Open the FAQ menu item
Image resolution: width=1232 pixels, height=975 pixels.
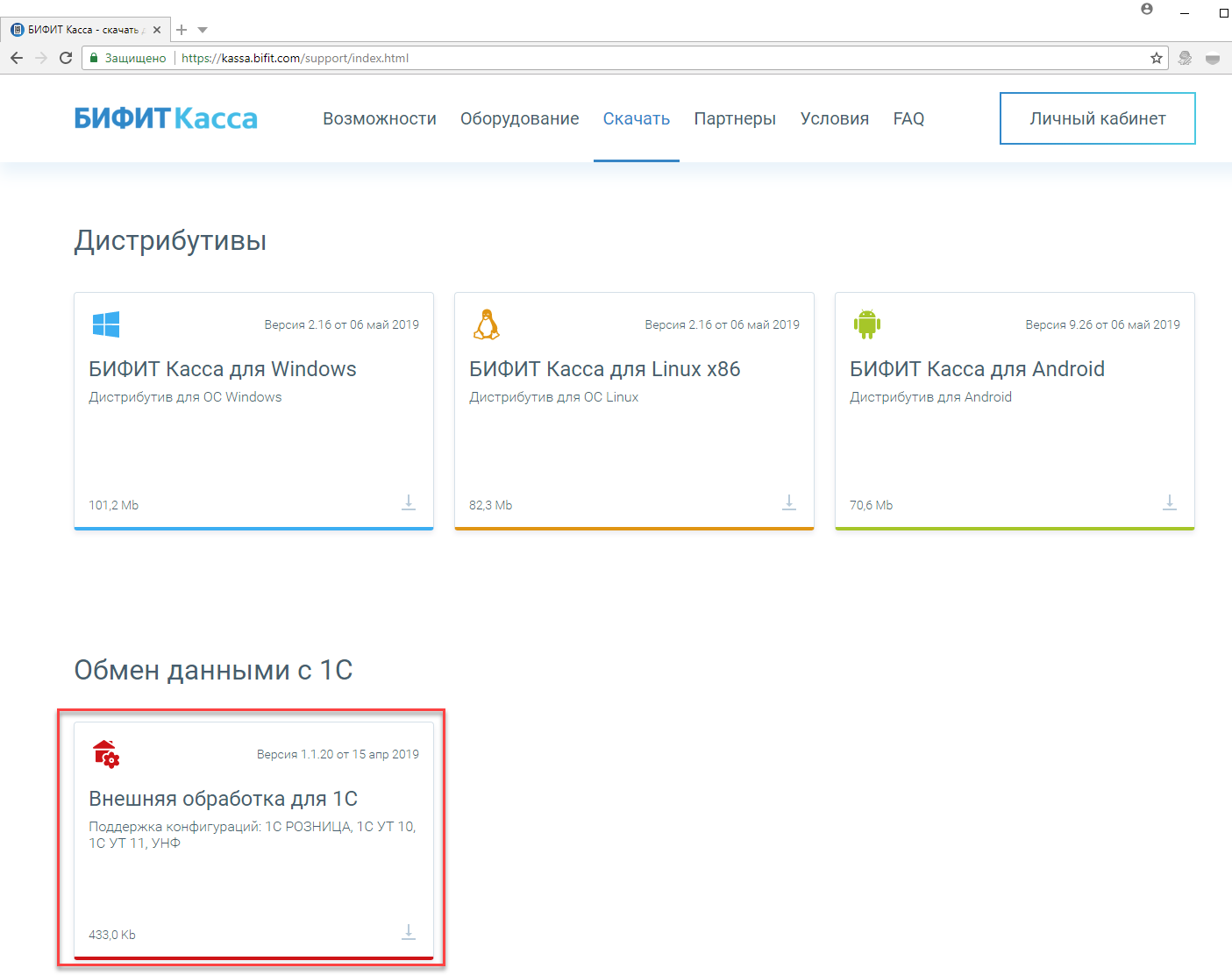(x=908, y=118)
